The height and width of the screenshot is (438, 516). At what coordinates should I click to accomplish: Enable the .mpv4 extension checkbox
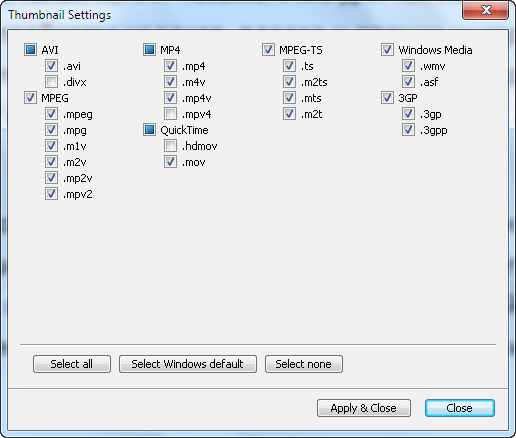tap(170, 114)
